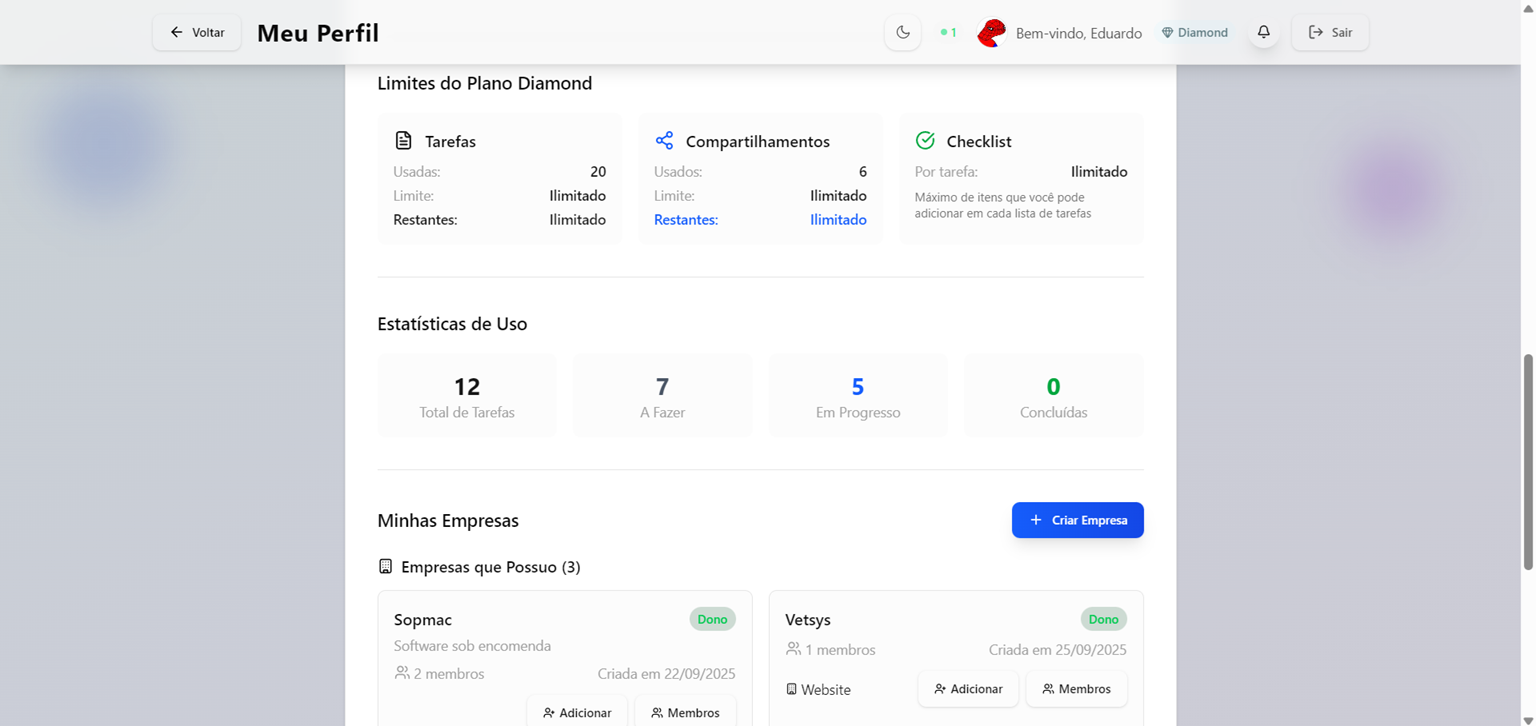Click the Limites do Plano Diamond heading
This screenshot has height=726, width=1536.
pos(485,83)
